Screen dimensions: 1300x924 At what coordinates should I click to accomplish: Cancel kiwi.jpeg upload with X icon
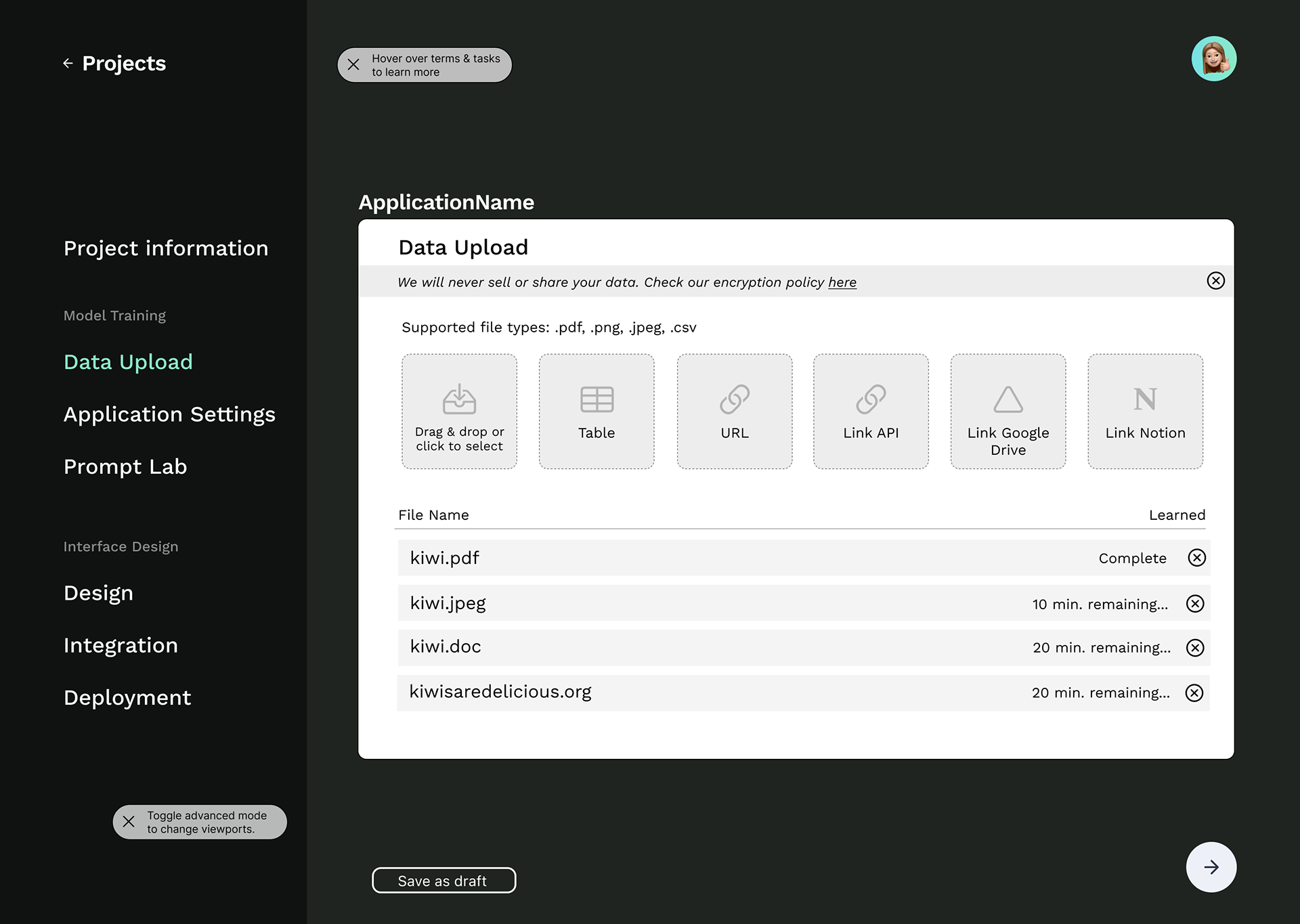tap(1195, 604)
